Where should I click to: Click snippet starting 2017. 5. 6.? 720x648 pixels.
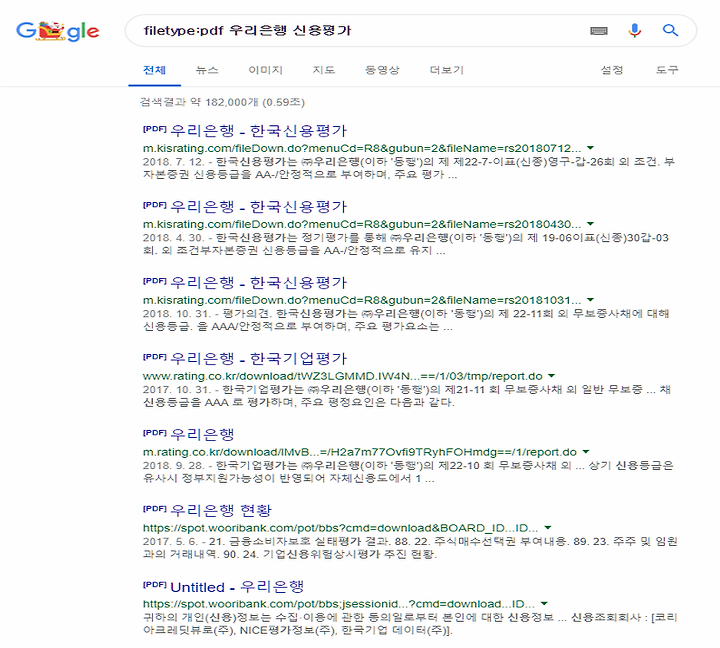[410, 547]
